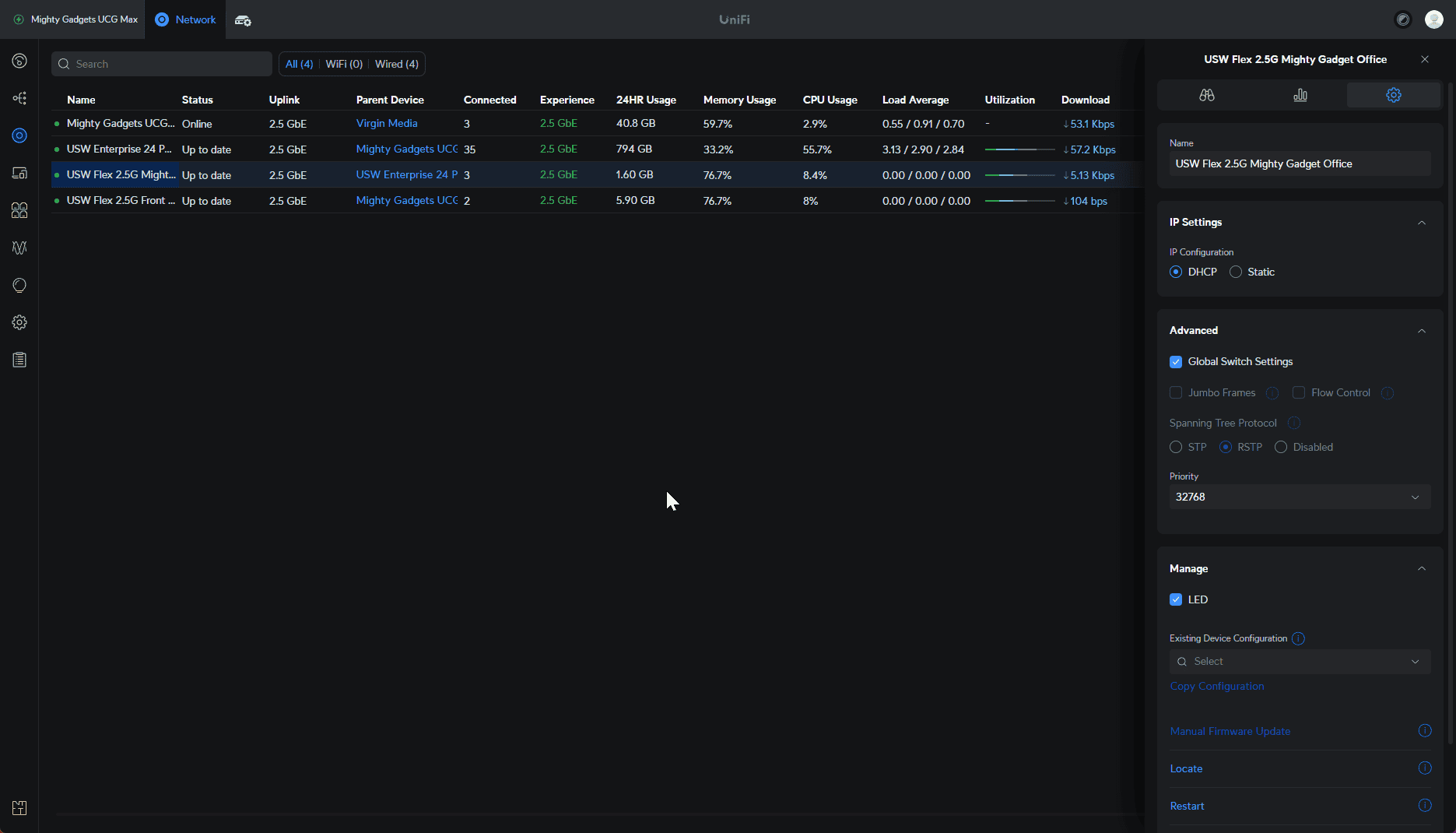The image size is (1456, 833).
Task: Click the Virgin Media parent device link
Action: (x=387, y=123)
